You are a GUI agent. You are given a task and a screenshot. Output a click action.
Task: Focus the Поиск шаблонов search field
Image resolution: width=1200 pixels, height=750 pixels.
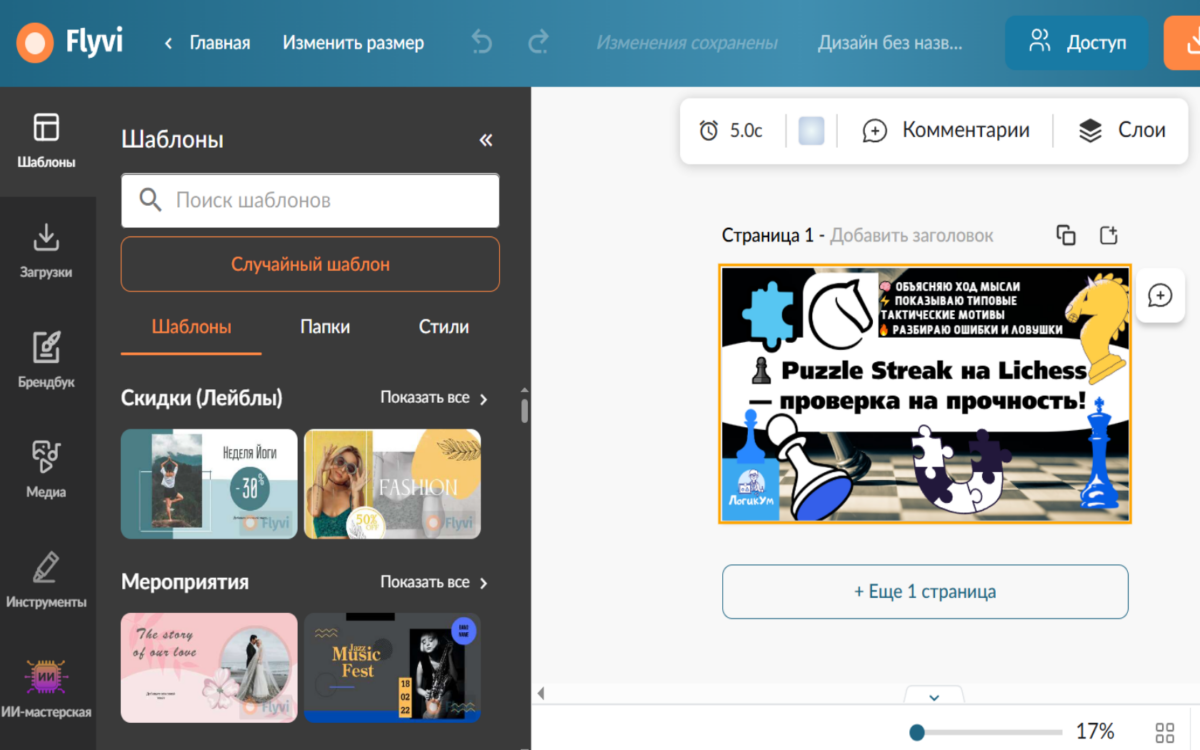click(x=310, y=200)
